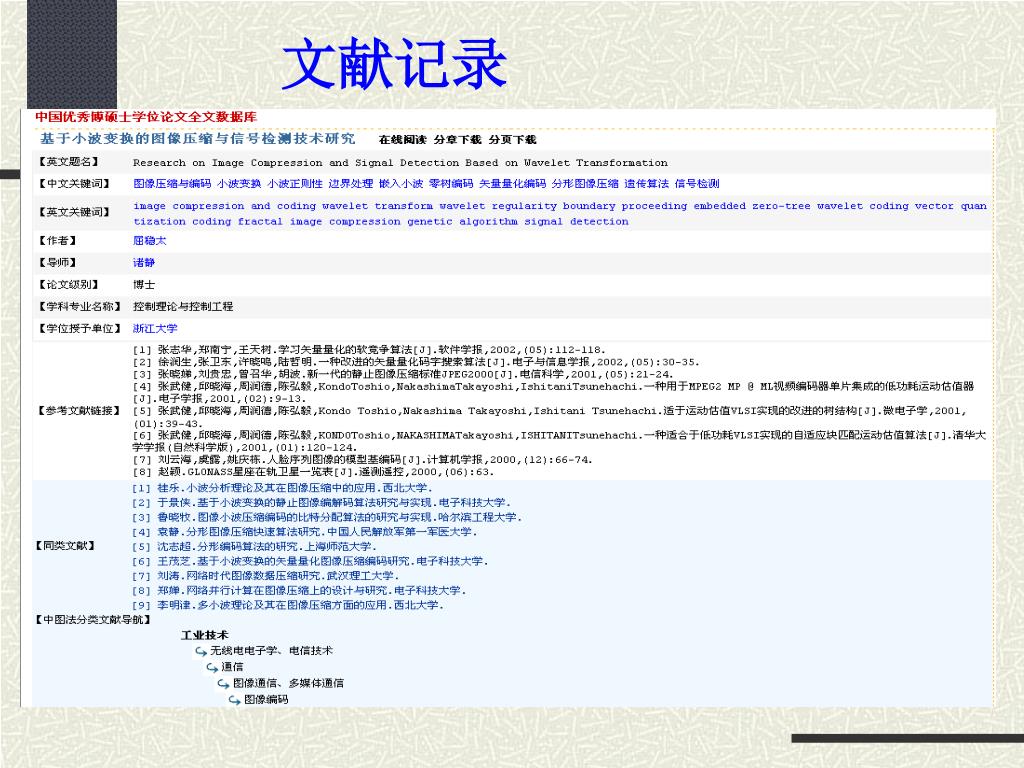Select the keyword 嵌入小波

401,184
